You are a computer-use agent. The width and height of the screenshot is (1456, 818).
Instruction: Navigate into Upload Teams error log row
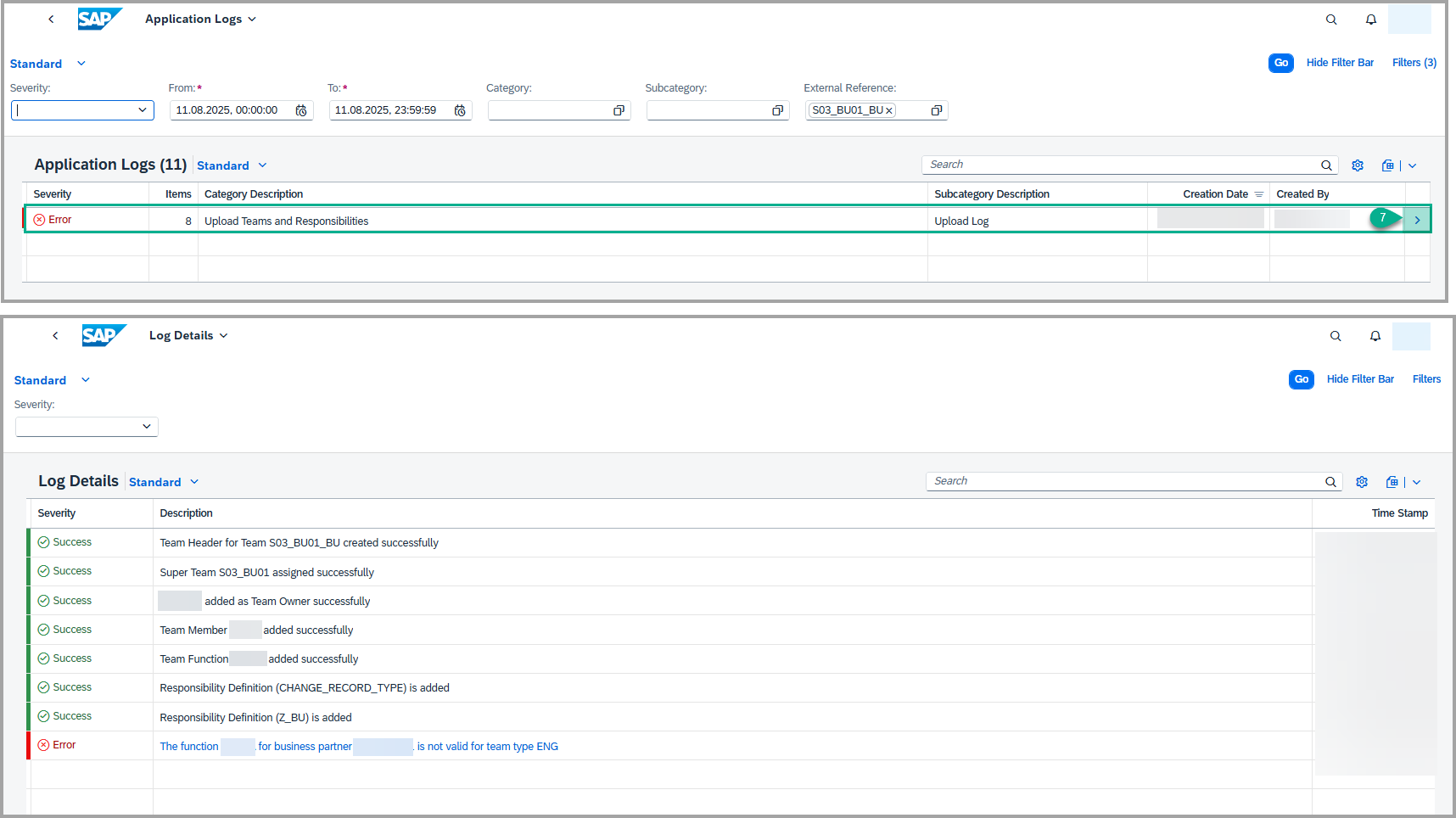pos(1417,220)
